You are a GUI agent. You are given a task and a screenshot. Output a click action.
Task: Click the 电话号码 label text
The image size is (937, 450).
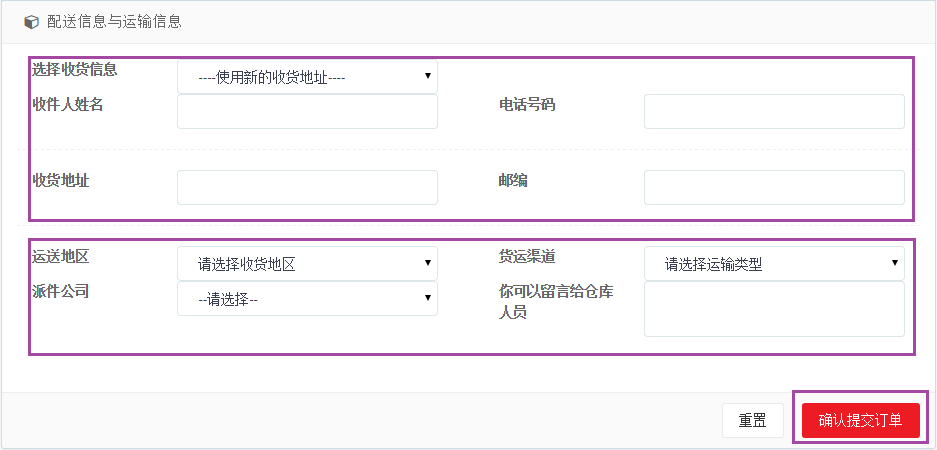(527, 105)
